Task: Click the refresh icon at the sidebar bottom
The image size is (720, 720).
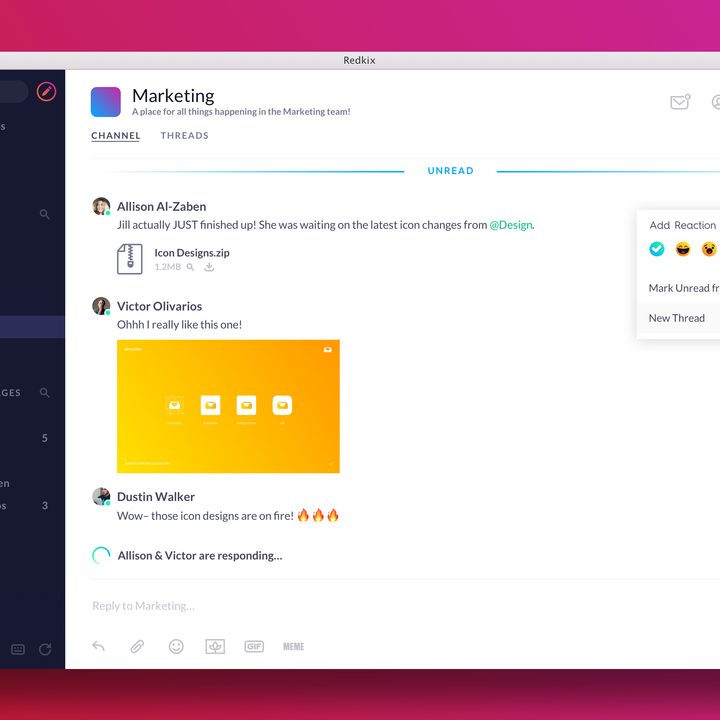Action: coord(45,649)
